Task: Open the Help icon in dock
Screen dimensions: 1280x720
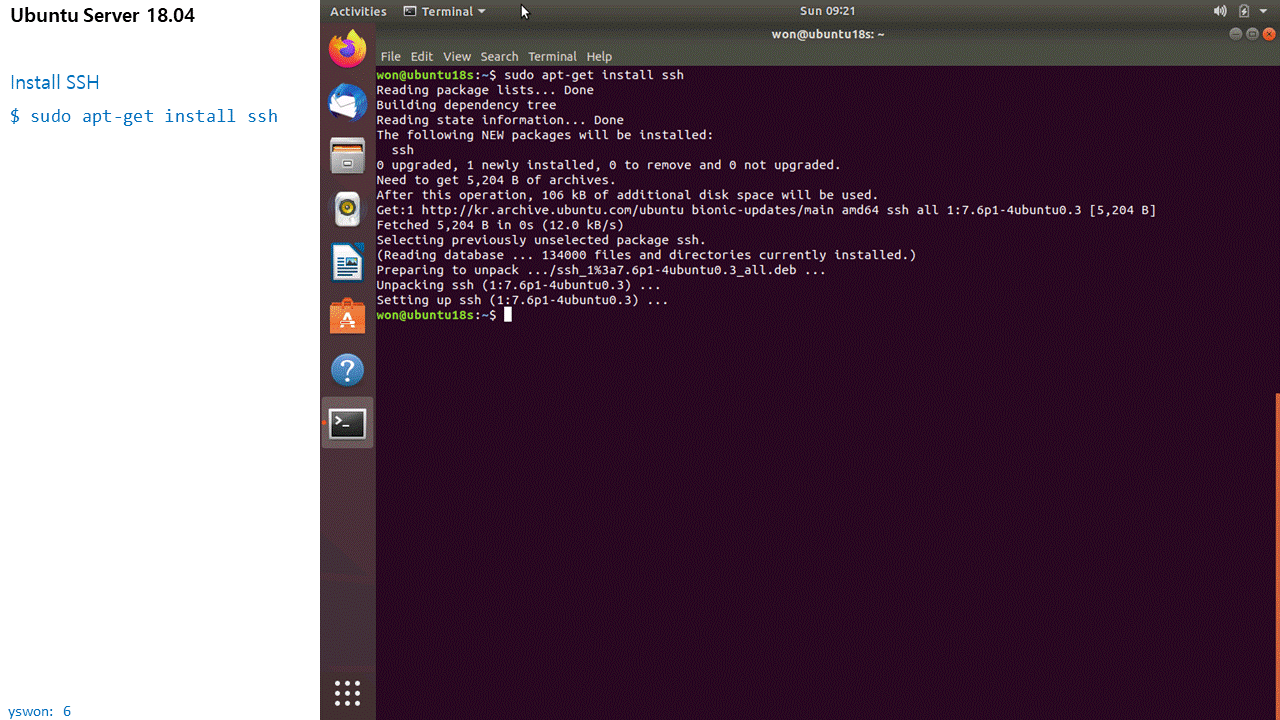Action: [x=347, y=370]
